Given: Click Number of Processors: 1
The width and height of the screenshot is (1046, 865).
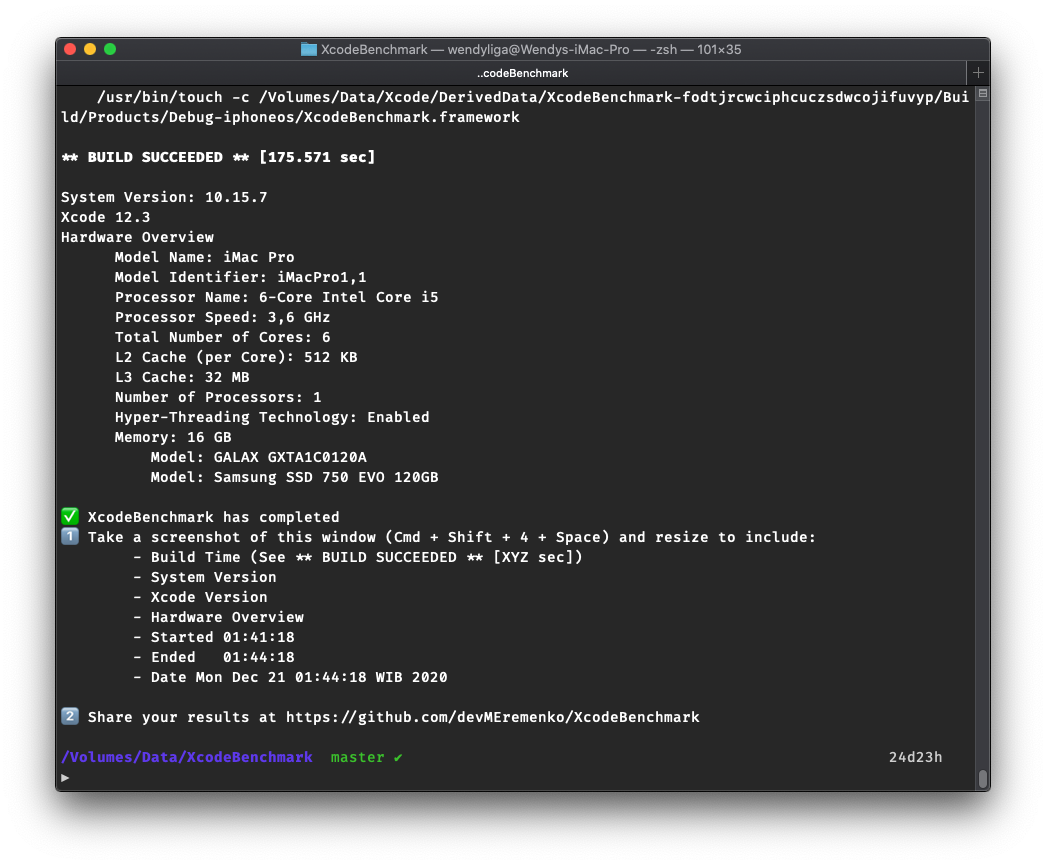Looking at the screenshot, I should [x=218, y=397].
